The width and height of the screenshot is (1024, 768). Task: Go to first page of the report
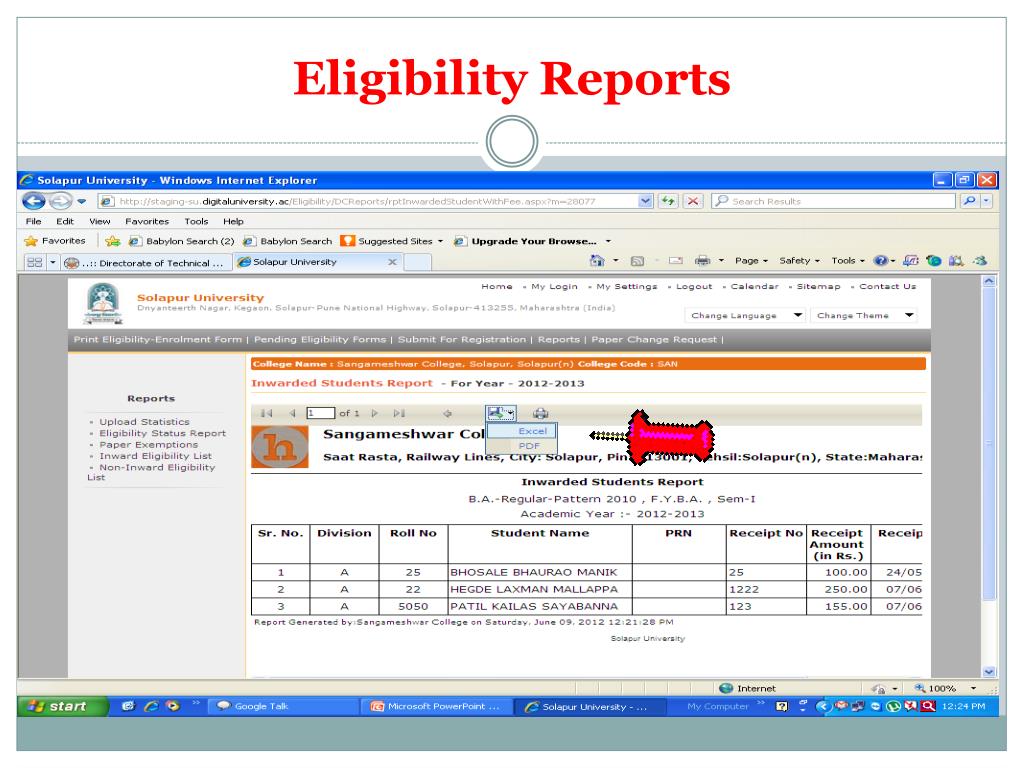266,413
